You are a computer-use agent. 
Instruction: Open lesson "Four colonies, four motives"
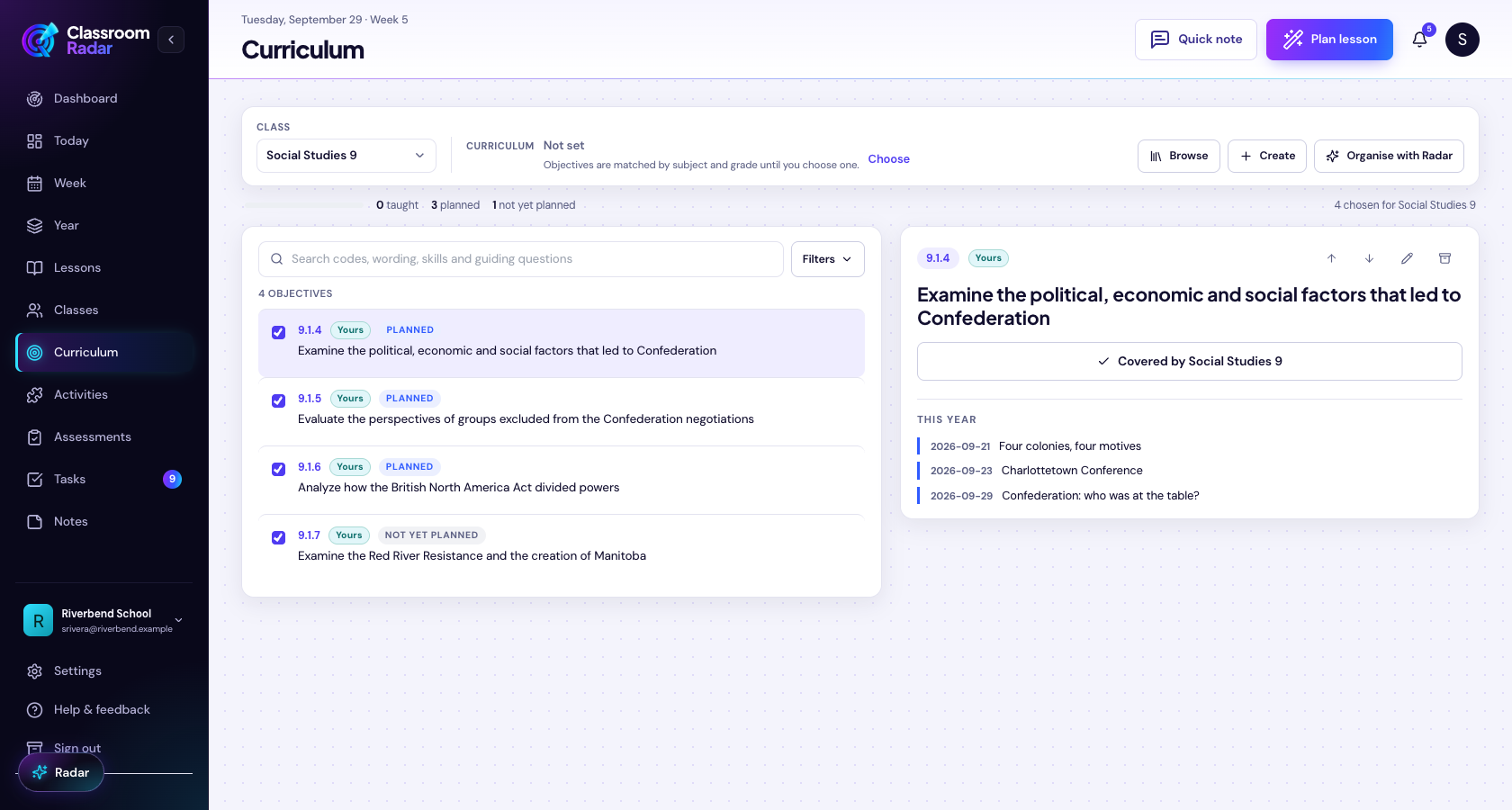click(x=1070, y=446)
